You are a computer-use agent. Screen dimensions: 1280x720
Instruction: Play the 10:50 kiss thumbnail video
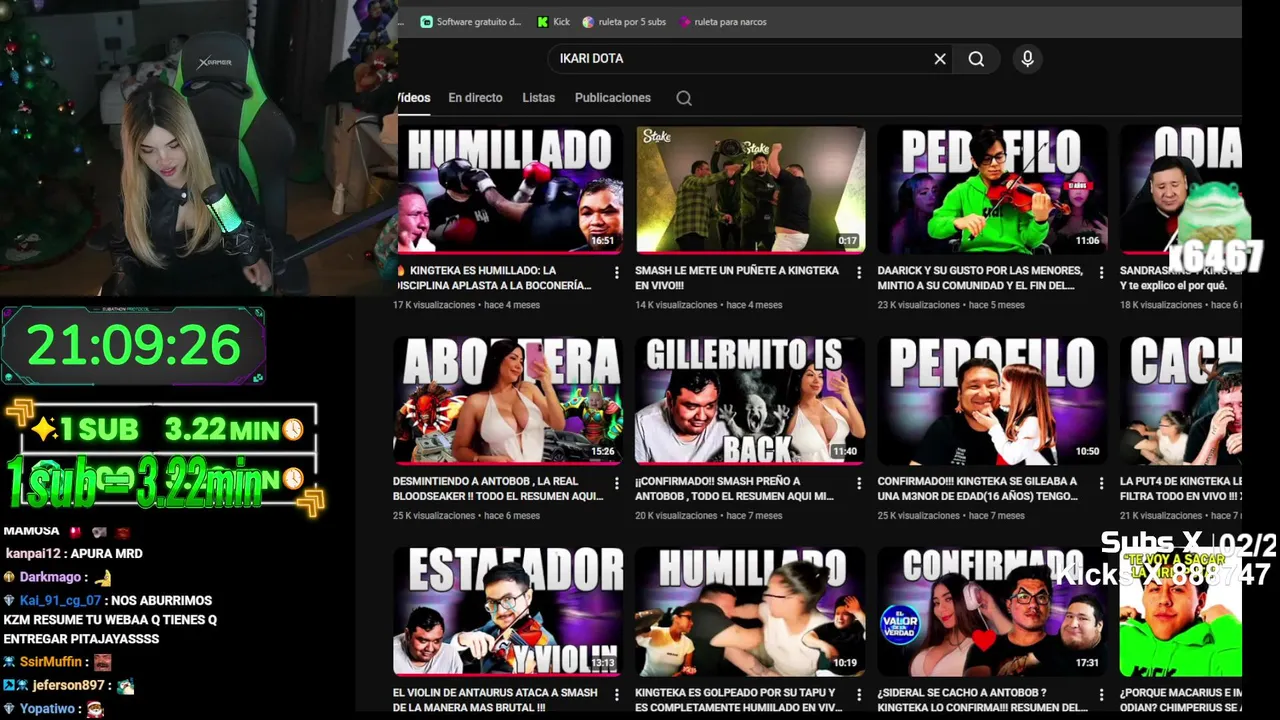992,400
